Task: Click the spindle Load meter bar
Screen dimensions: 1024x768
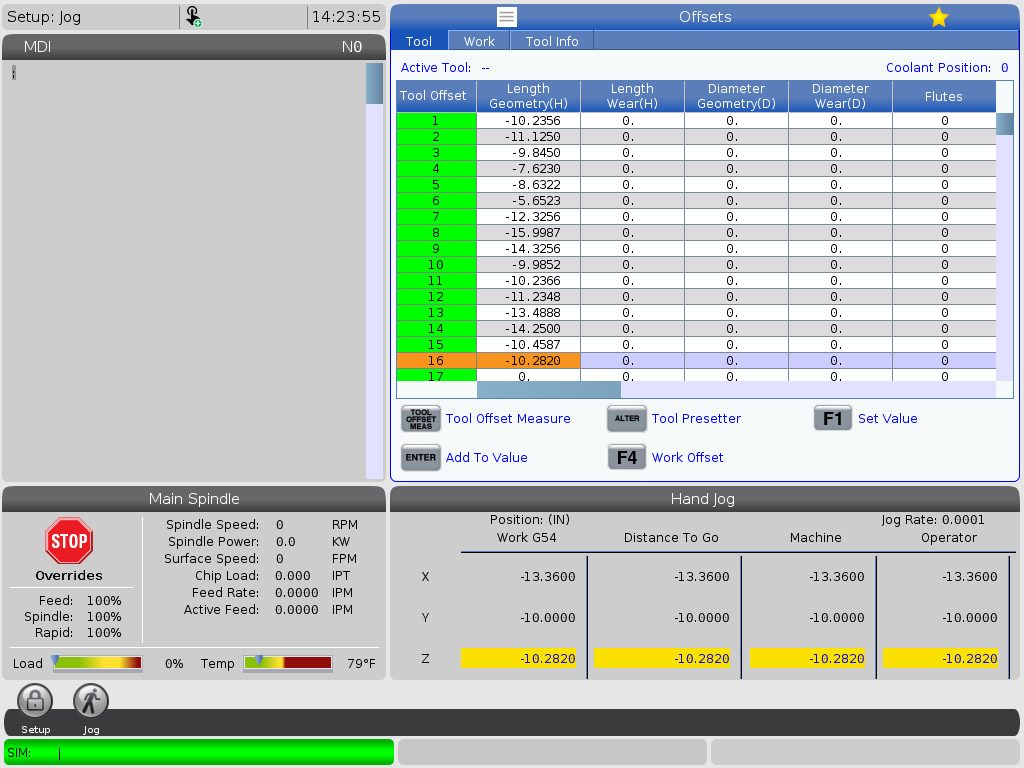Action: pos(97,663)
